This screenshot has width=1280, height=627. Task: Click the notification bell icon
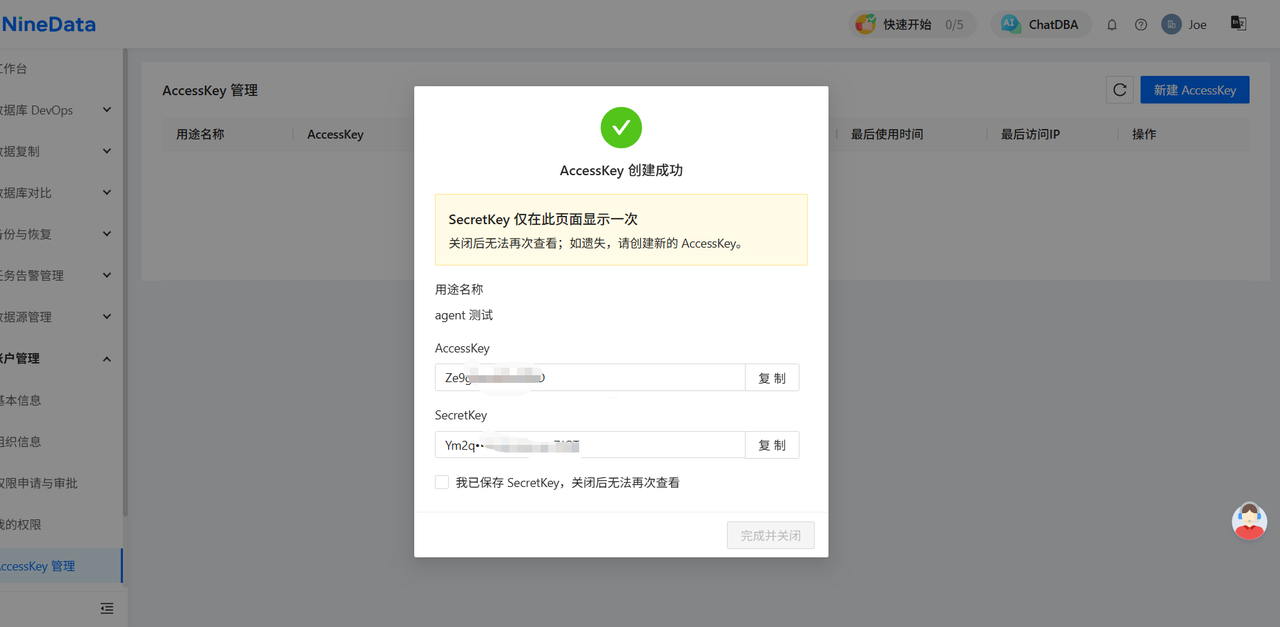point(1112,25)
